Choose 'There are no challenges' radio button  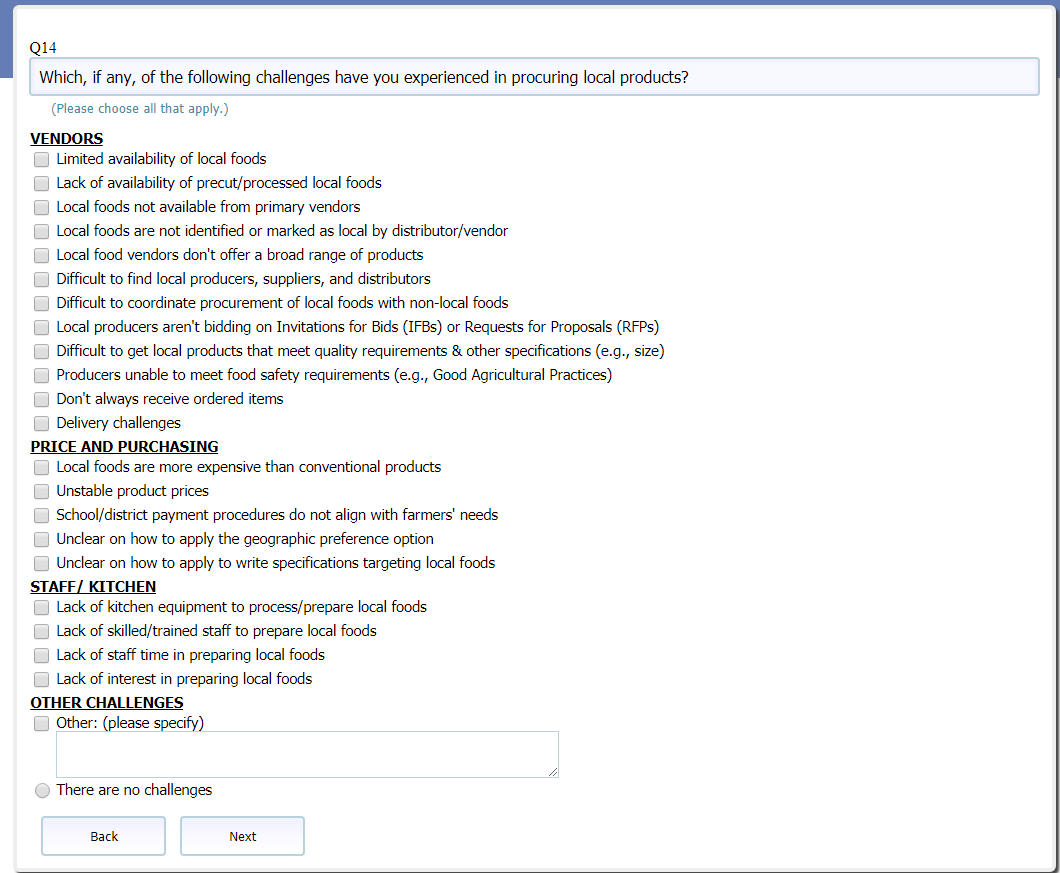(42, 791)
